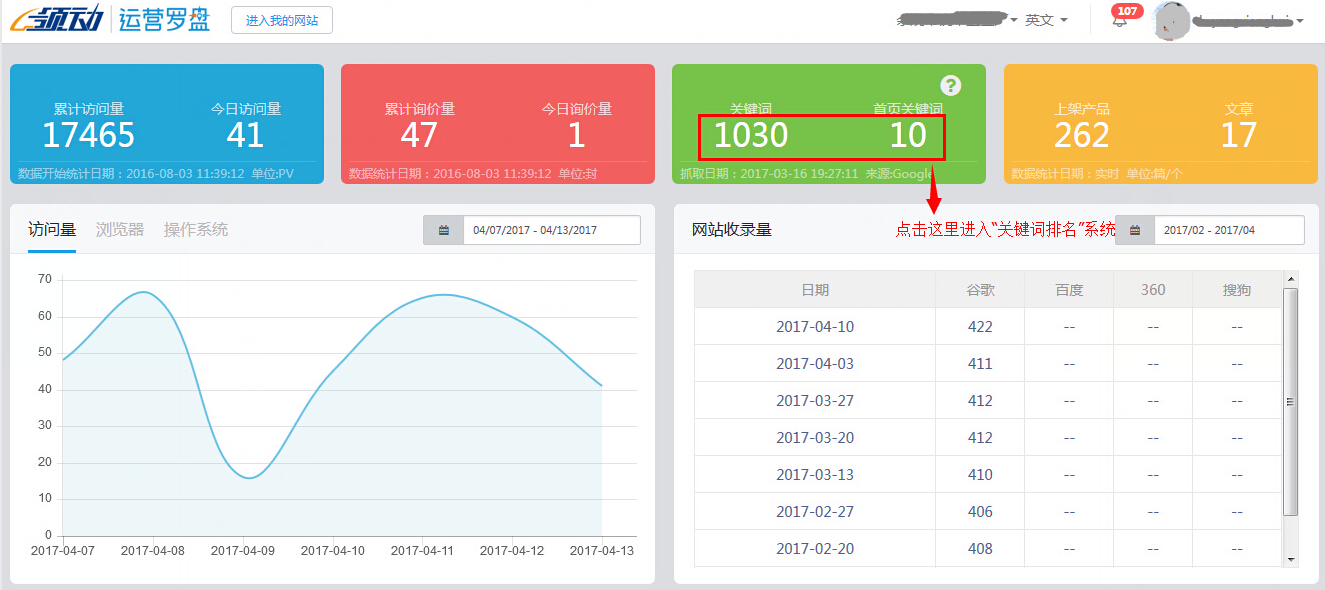Switch to the 浏览器 tab
1325x590 pixels.
[118, 228]
